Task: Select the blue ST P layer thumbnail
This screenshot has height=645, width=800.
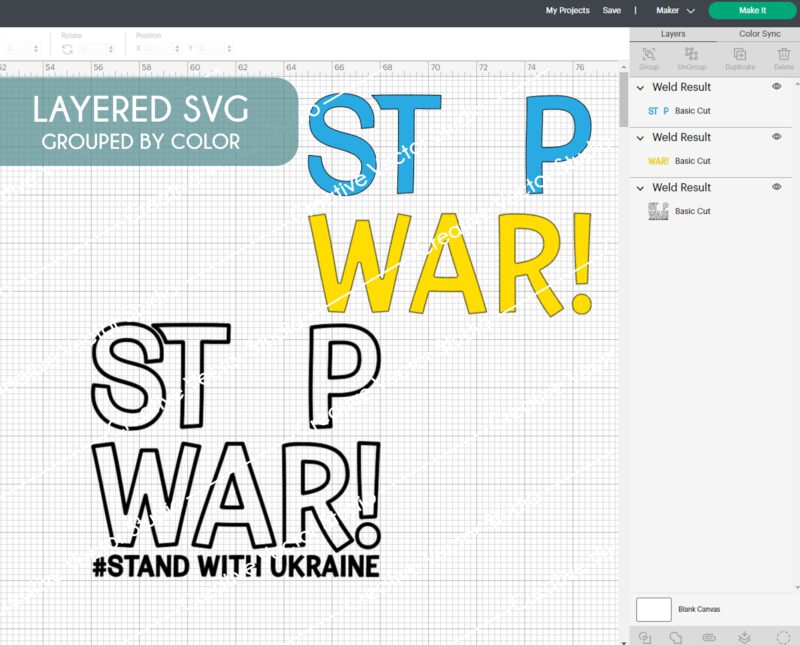Action: click(x=658, y=111)
